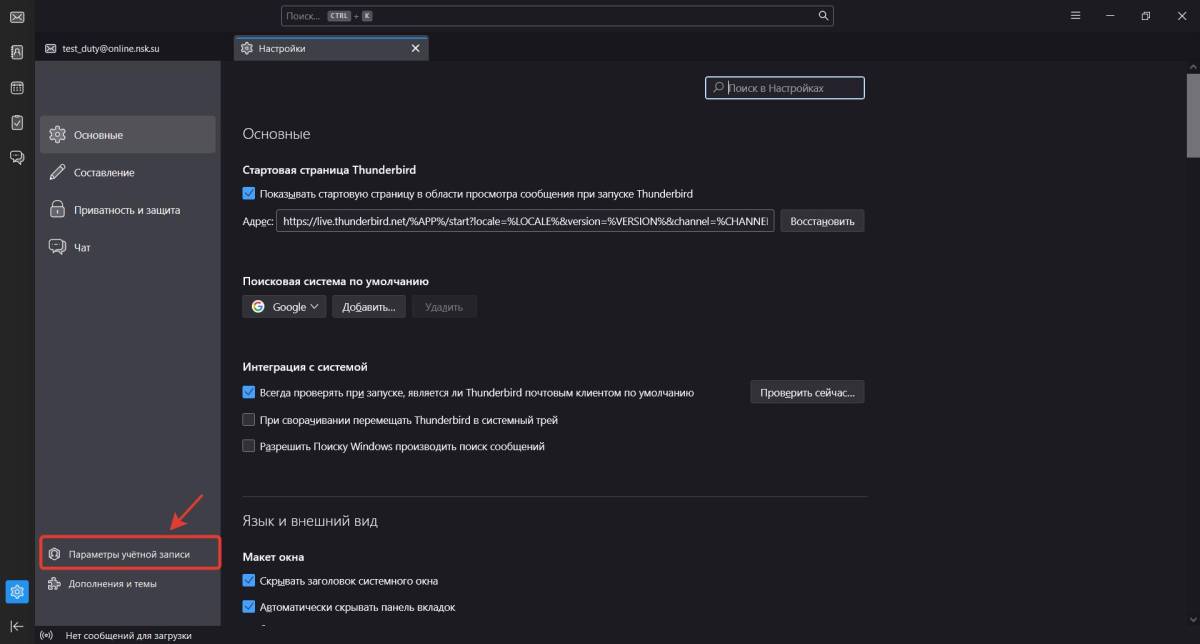Select the Составление settings category

tap(104, 173)
